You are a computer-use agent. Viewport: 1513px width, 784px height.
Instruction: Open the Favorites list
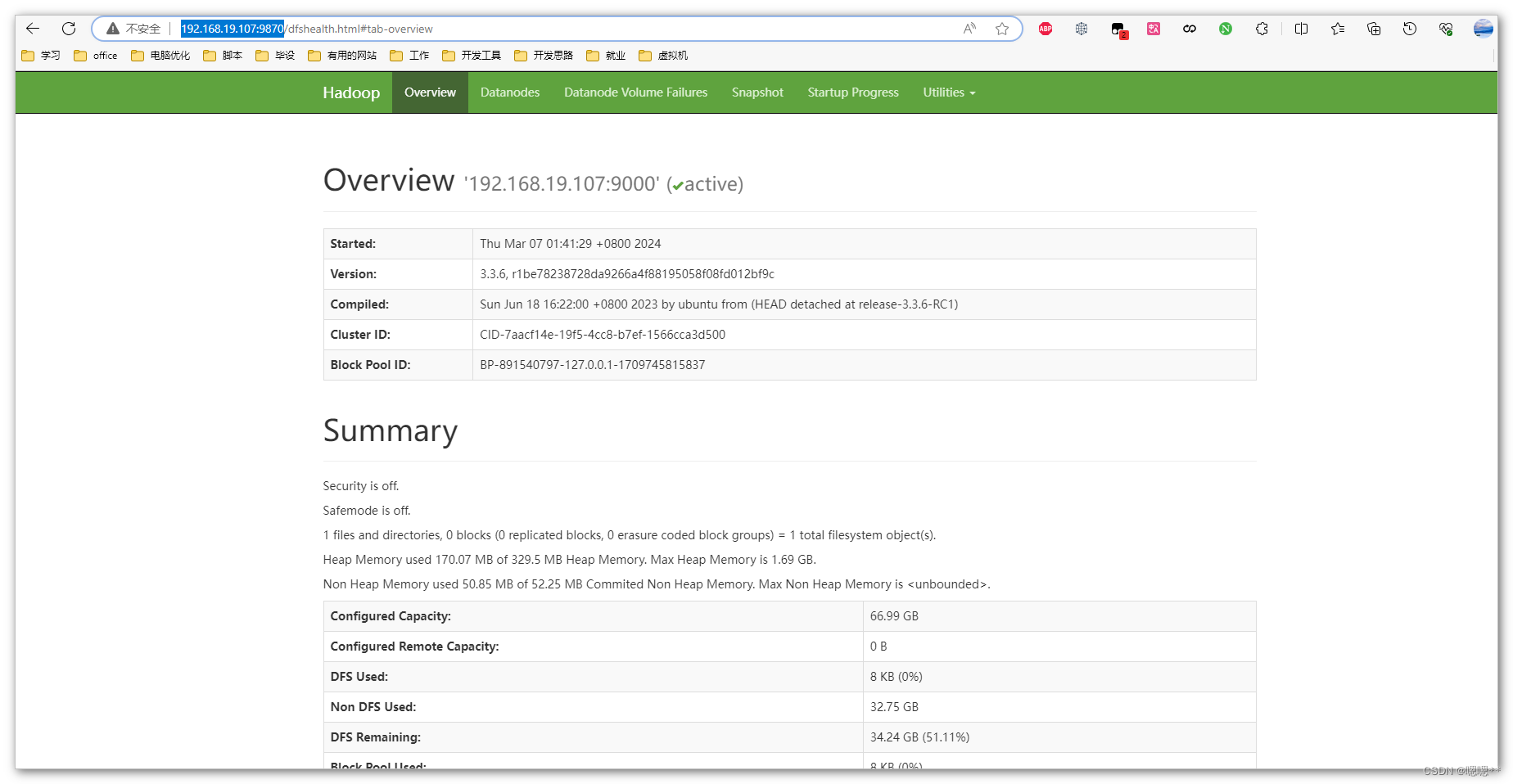click(1338, 29)
